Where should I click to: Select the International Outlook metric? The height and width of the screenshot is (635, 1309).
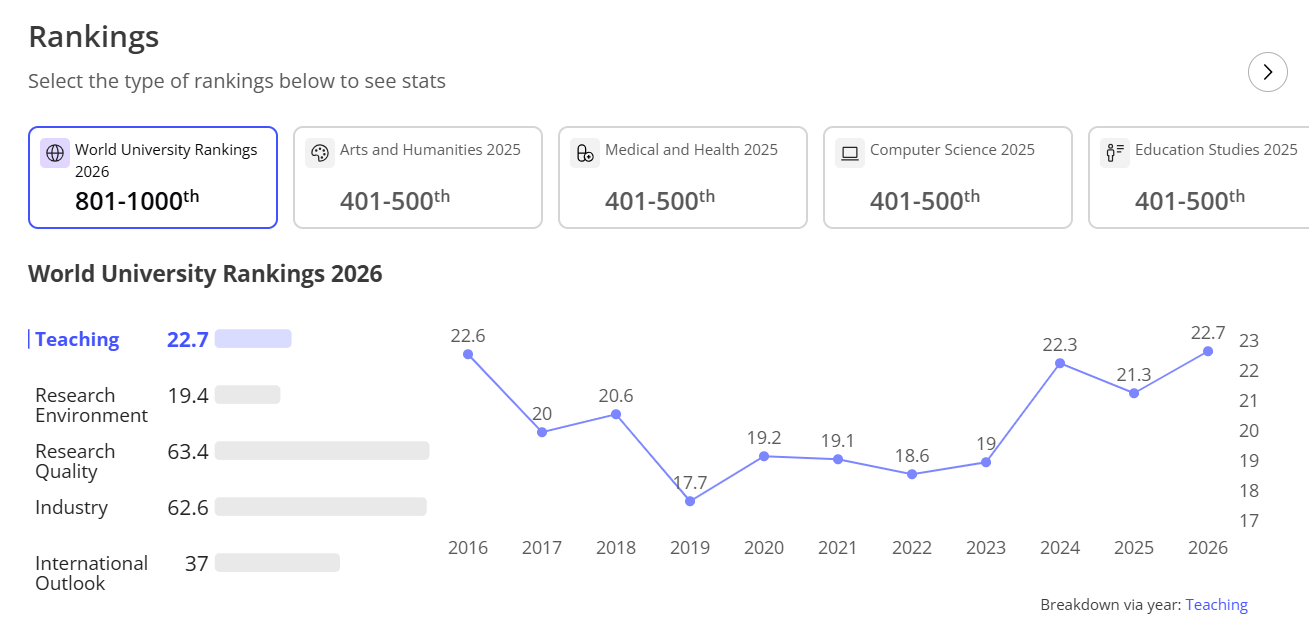pos(91,573)
